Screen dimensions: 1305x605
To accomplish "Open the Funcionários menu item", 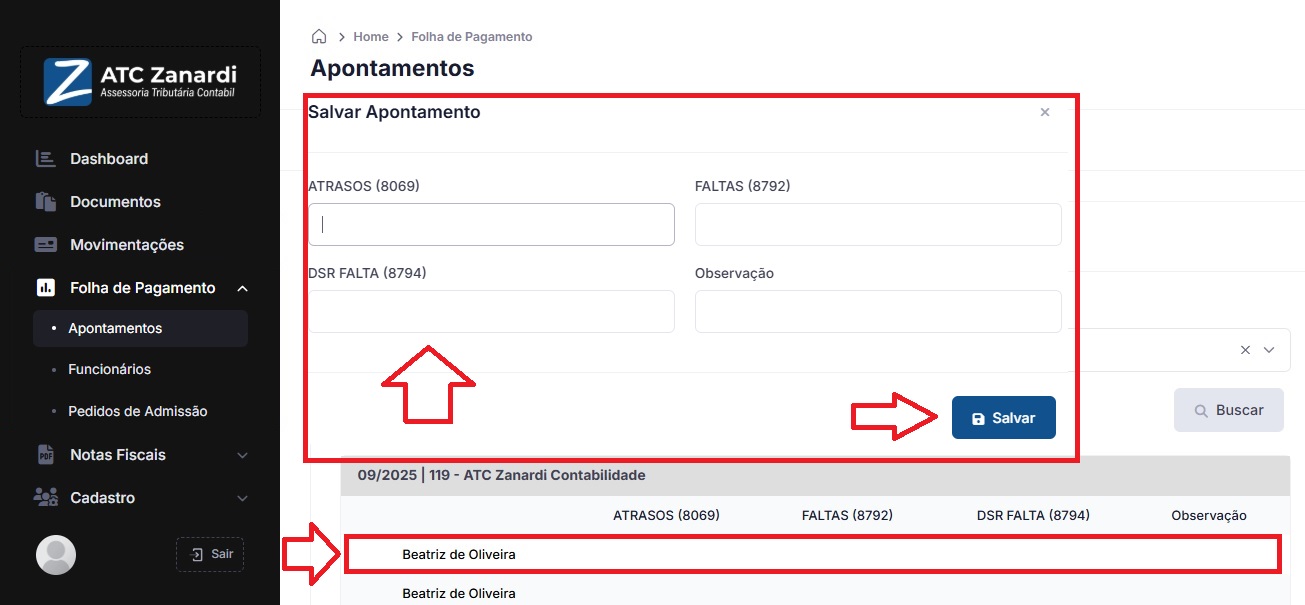I will [x=109, y=370].
